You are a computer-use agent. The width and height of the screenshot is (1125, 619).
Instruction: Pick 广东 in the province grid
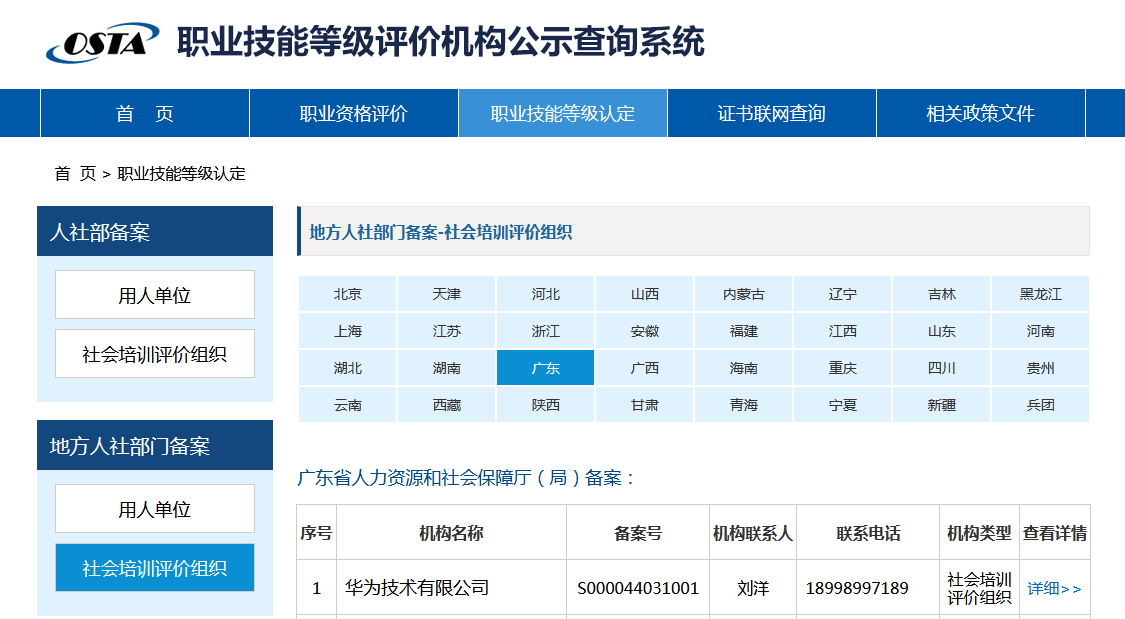coord(546,368)
